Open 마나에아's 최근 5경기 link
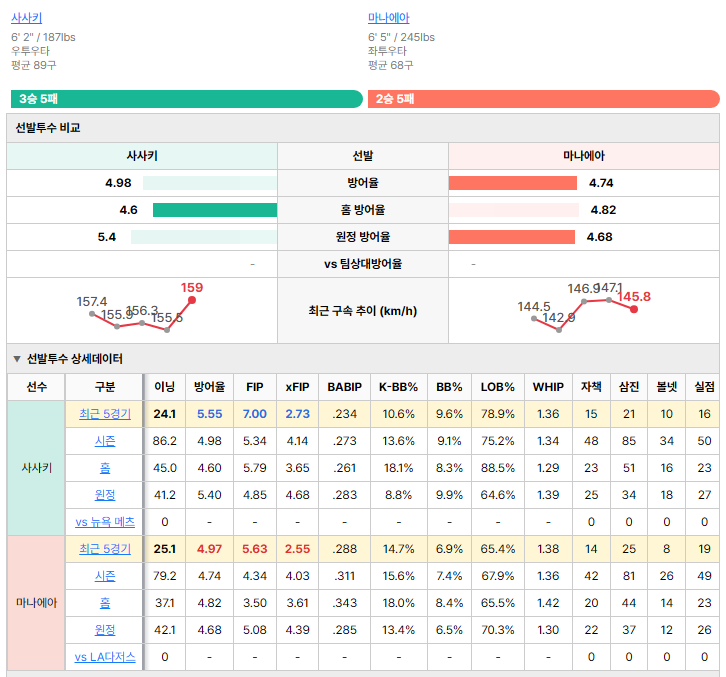Image resolution: width=726 pixels, height=677 pixels. pyautogui.click(x=105, y=549)
